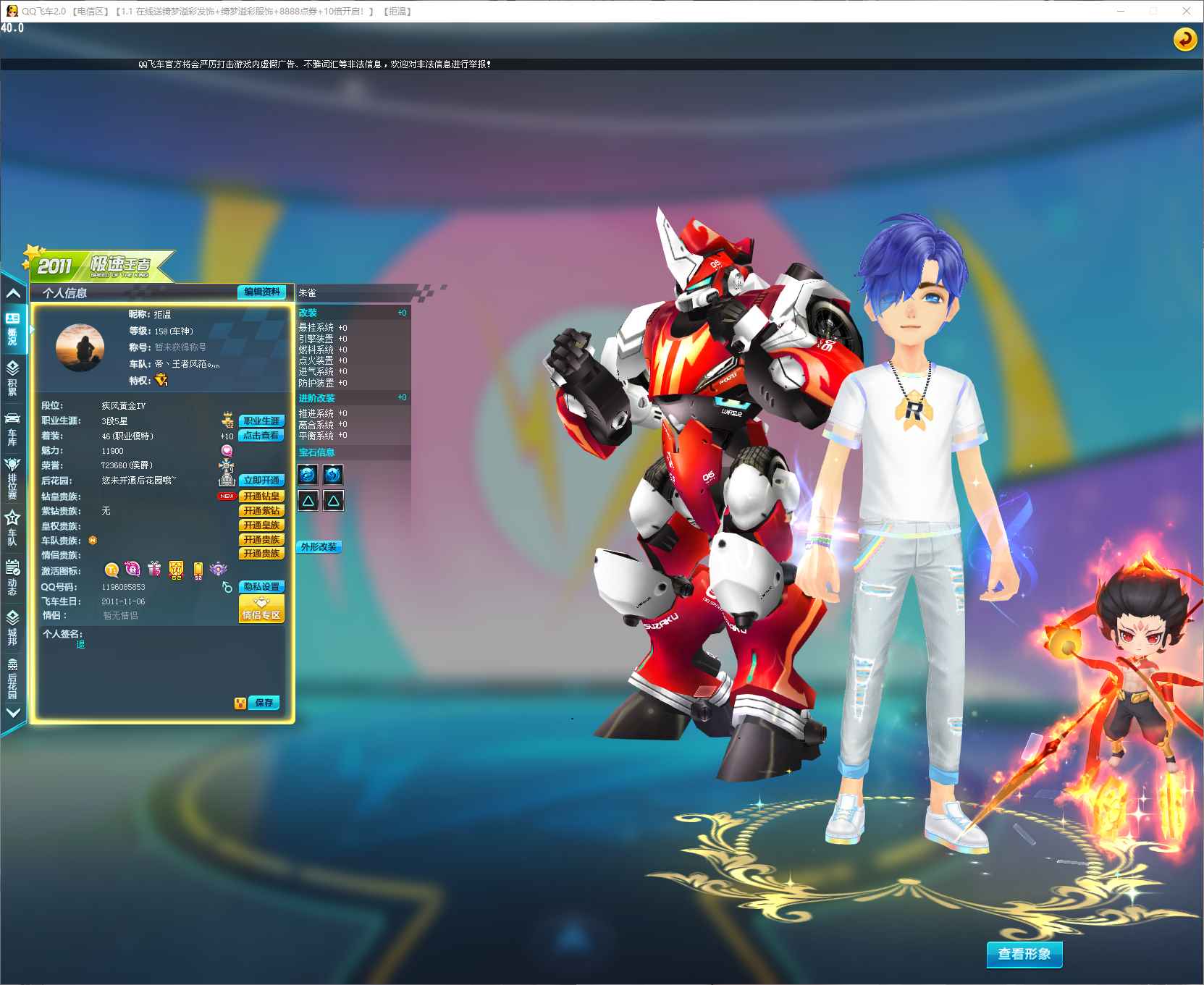Select the second blue swirl gem slot
1204x985 pixels.
pyautogui.click(x=333, y=475)
